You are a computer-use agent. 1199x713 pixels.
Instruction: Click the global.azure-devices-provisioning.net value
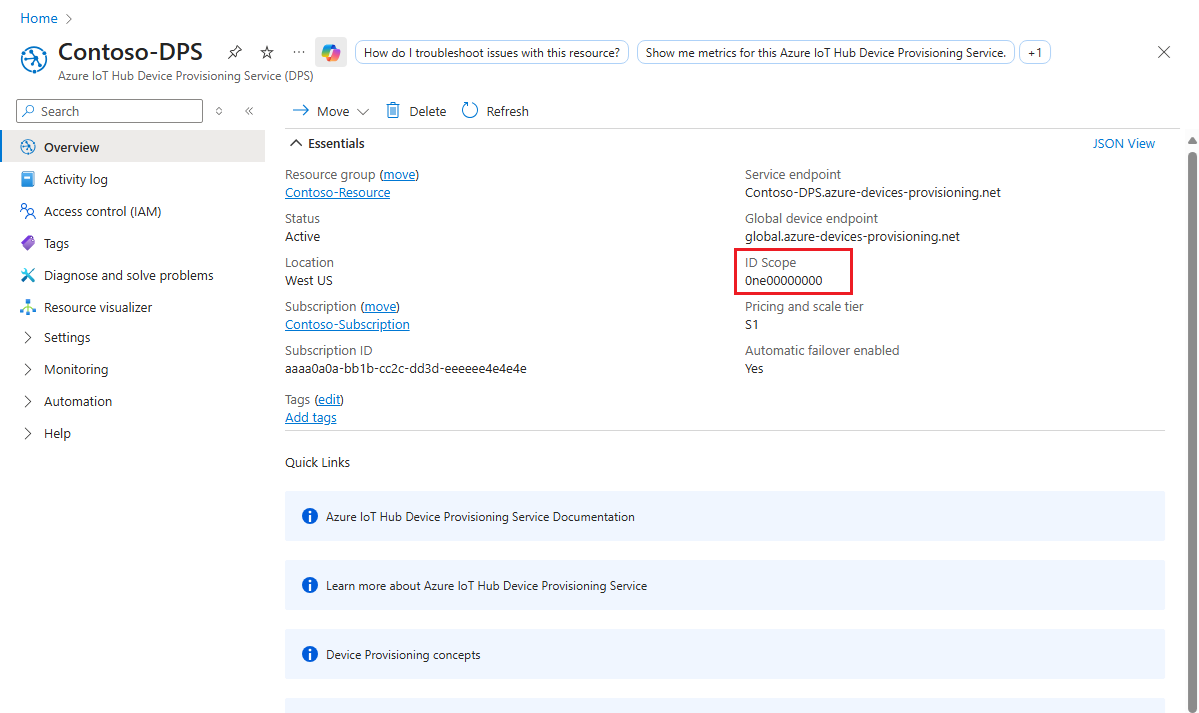pos(852,236)
